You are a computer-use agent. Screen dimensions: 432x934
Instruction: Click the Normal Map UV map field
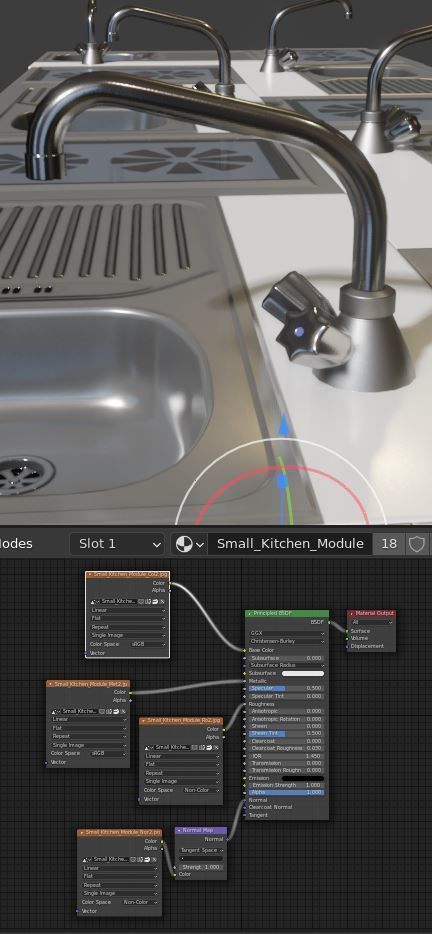coord(201,858)
